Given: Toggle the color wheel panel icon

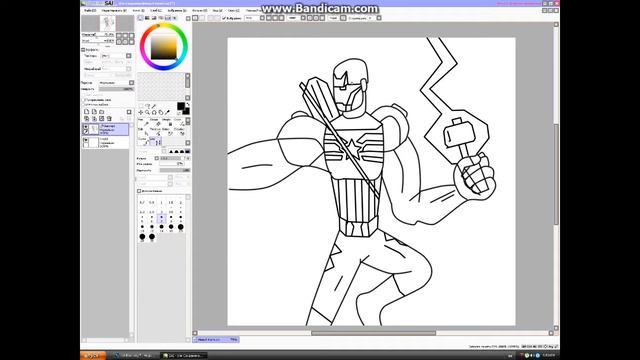Looking at the screenshot, I should click(x=140, y=18).
